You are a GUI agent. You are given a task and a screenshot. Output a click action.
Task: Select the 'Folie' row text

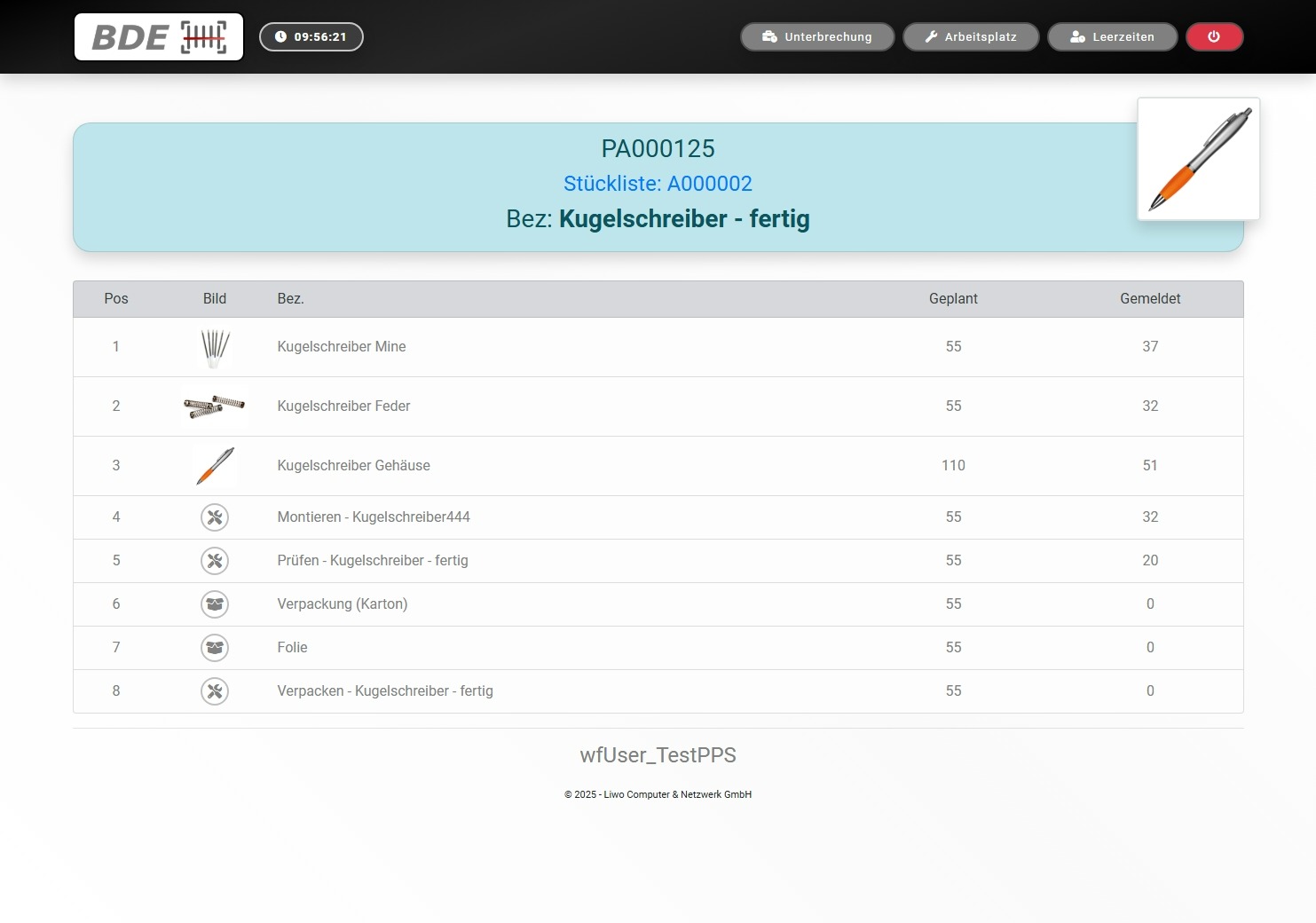292,648
